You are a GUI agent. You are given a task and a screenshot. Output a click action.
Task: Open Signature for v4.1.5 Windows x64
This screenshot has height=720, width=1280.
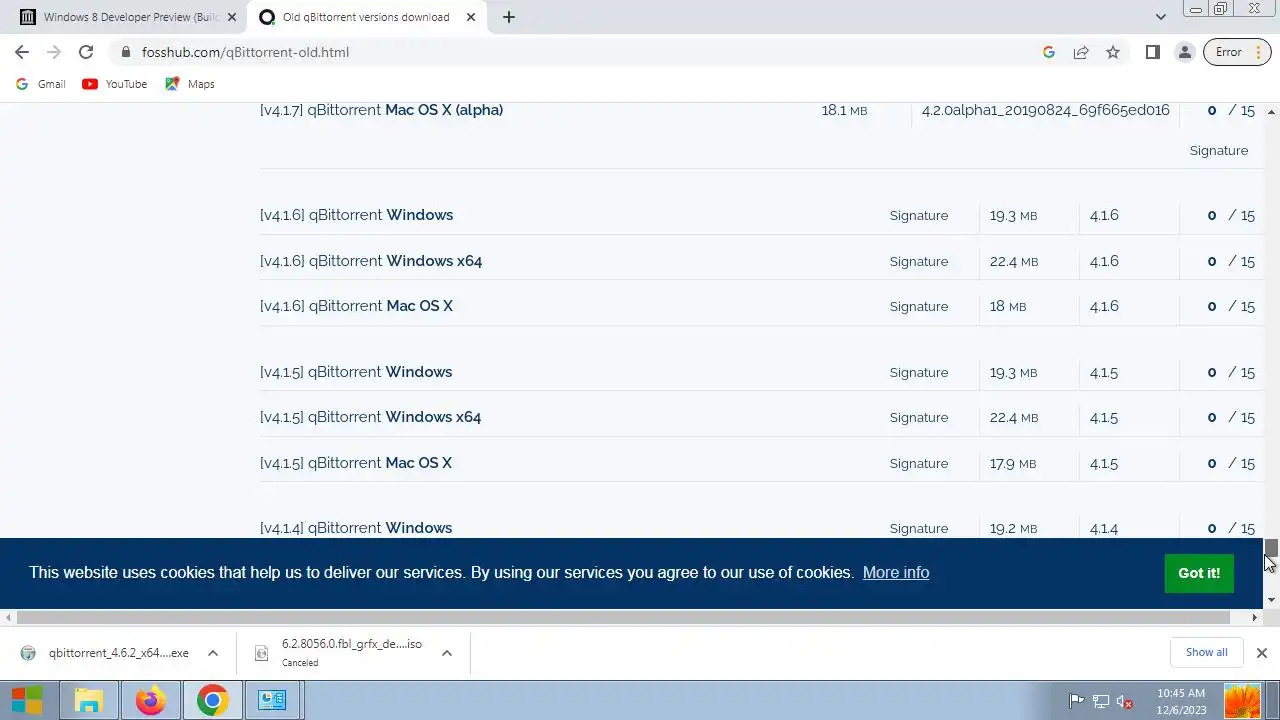tap(919, 417)
